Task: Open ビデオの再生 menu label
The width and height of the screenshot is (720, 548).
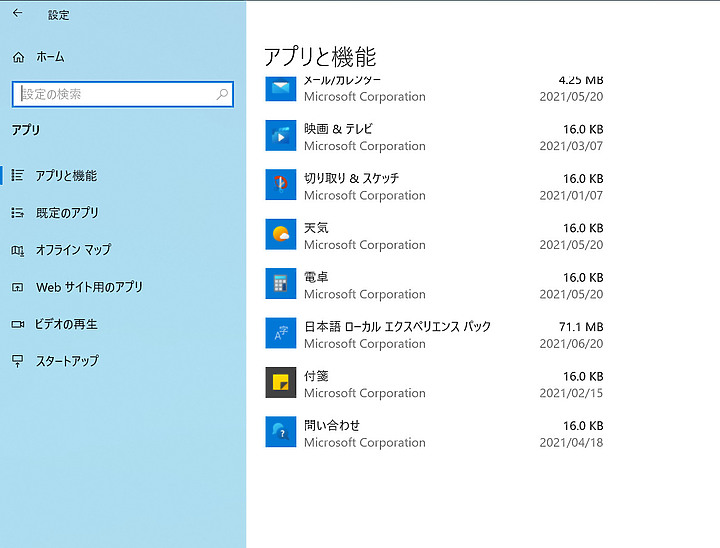Action: [x=66, y=324]
